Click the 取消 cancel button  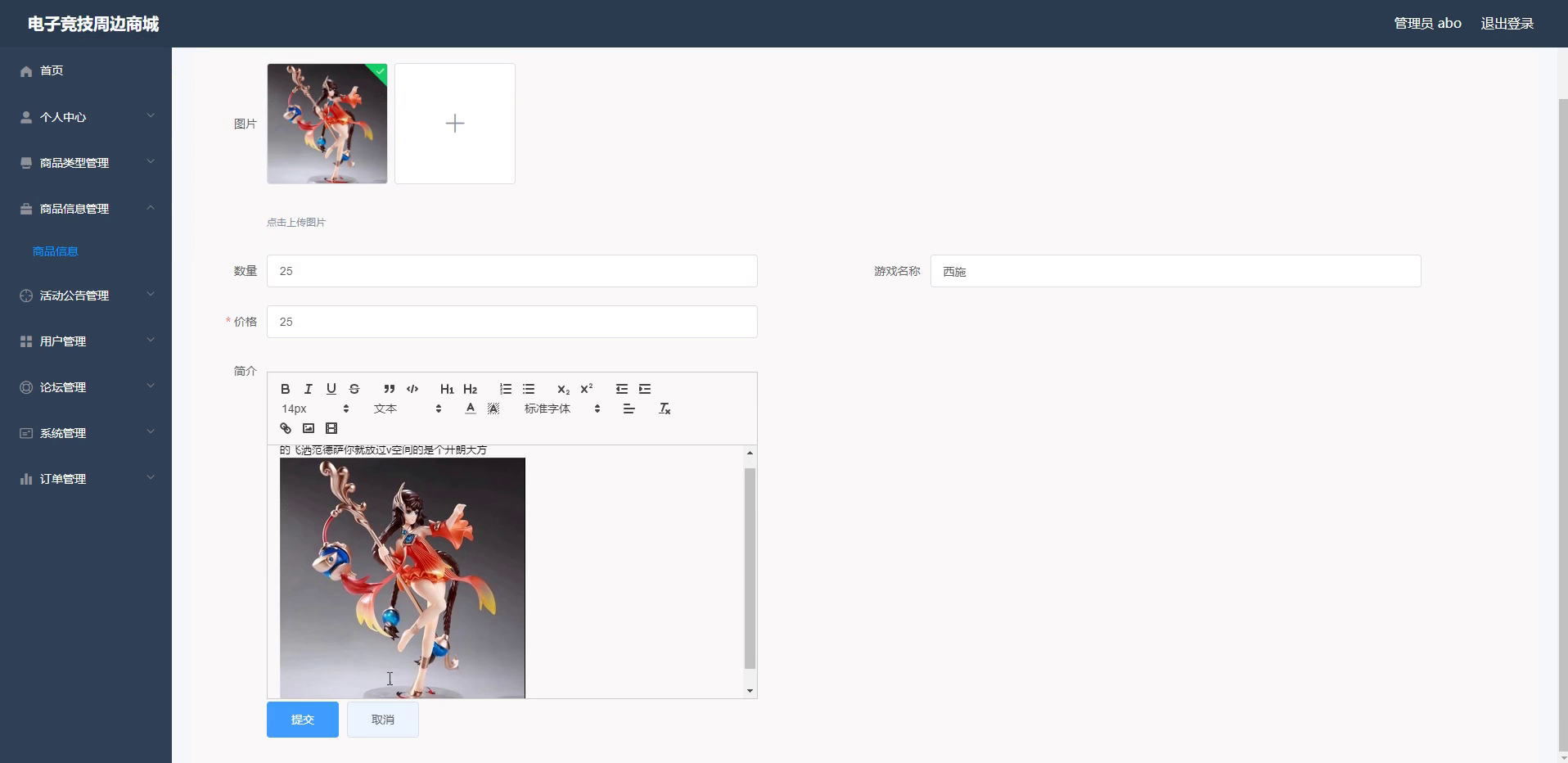tap(383, 720)
